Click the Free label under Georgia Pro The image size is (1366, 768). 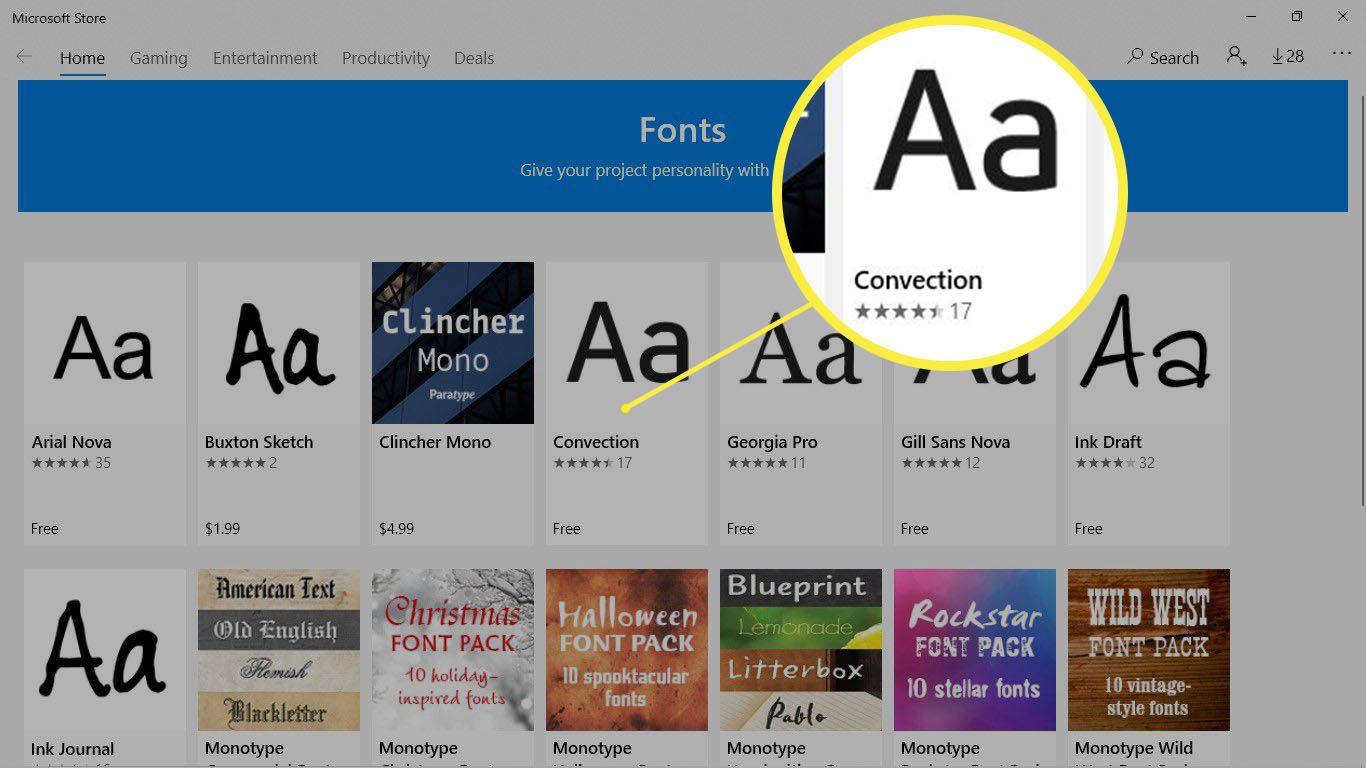pos(741,528)
